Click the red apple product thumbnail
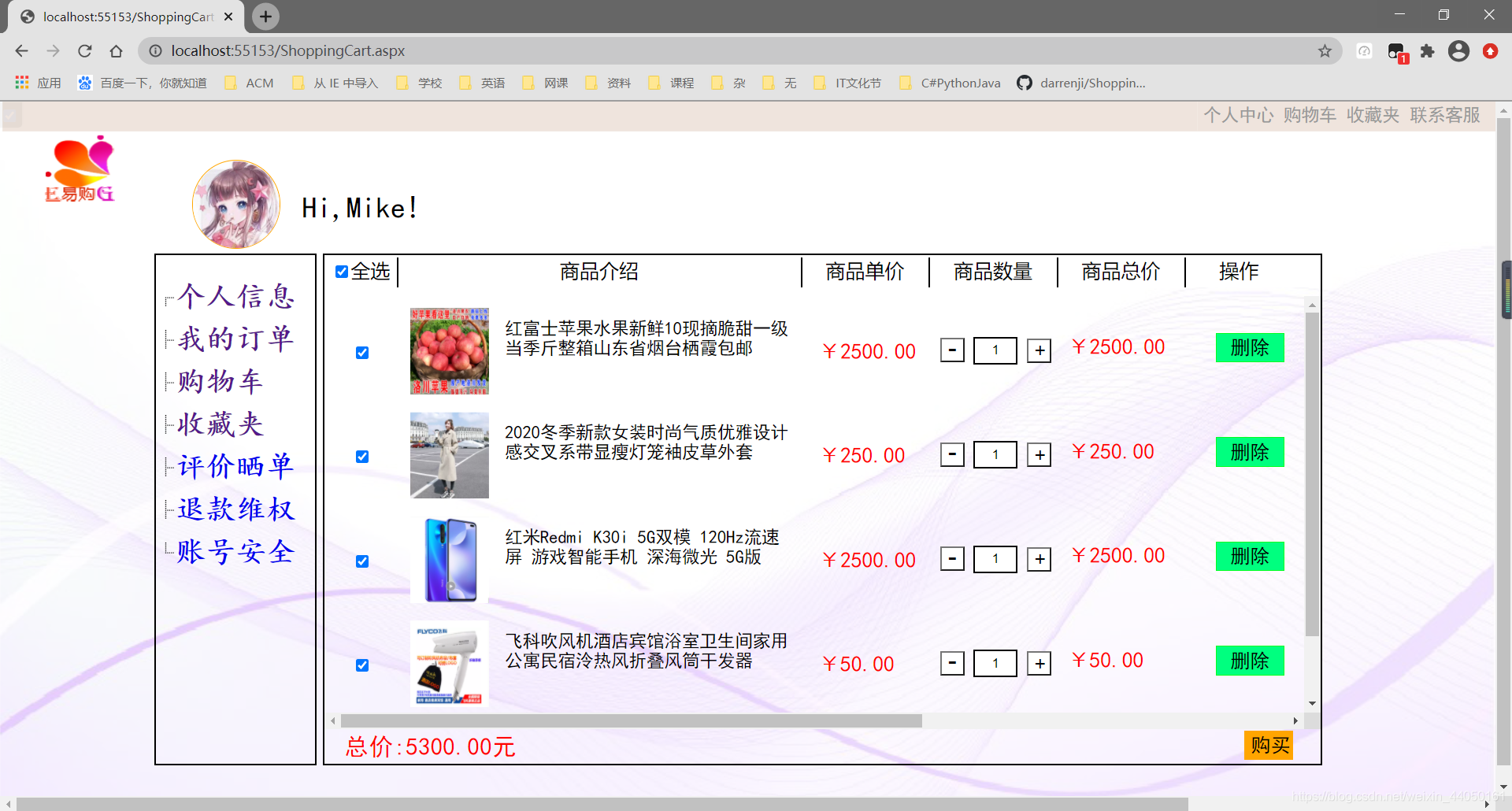This screenshot has width=1512, height=811. tap(450, 351)
